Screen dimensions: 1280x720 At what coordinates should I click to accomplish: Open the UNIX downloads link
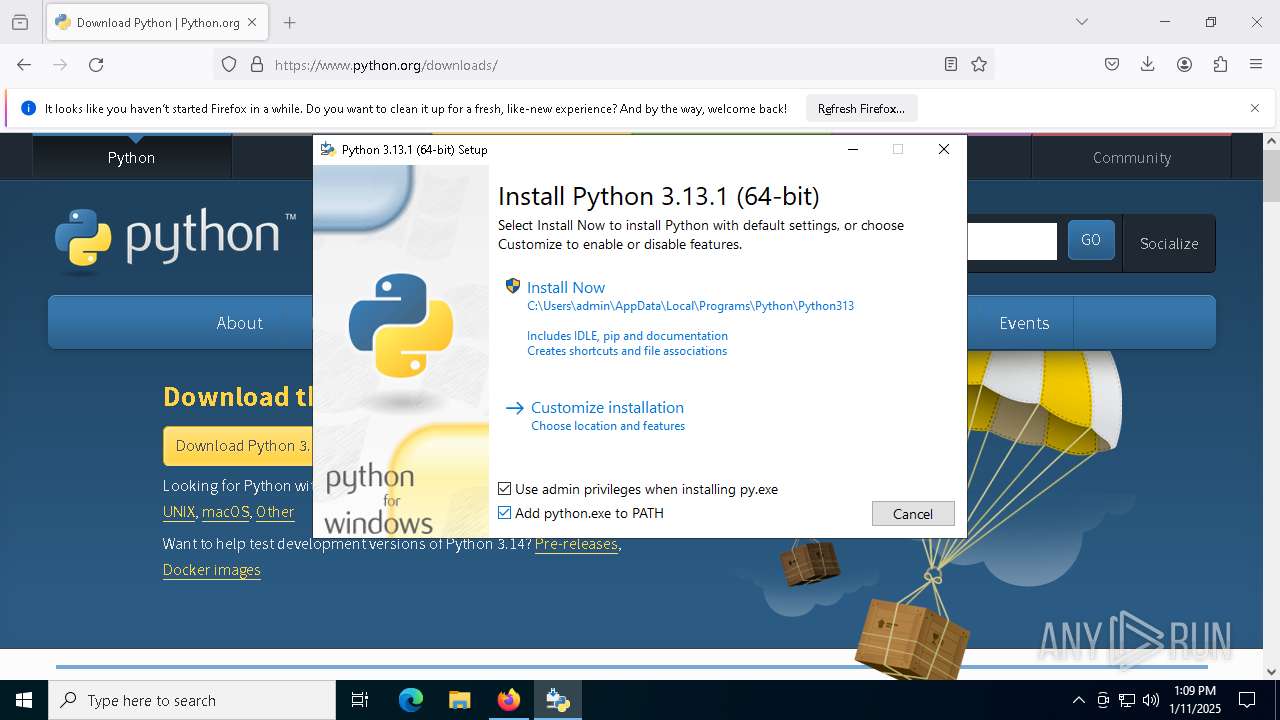pyautogui.click(x=179, y=512)
